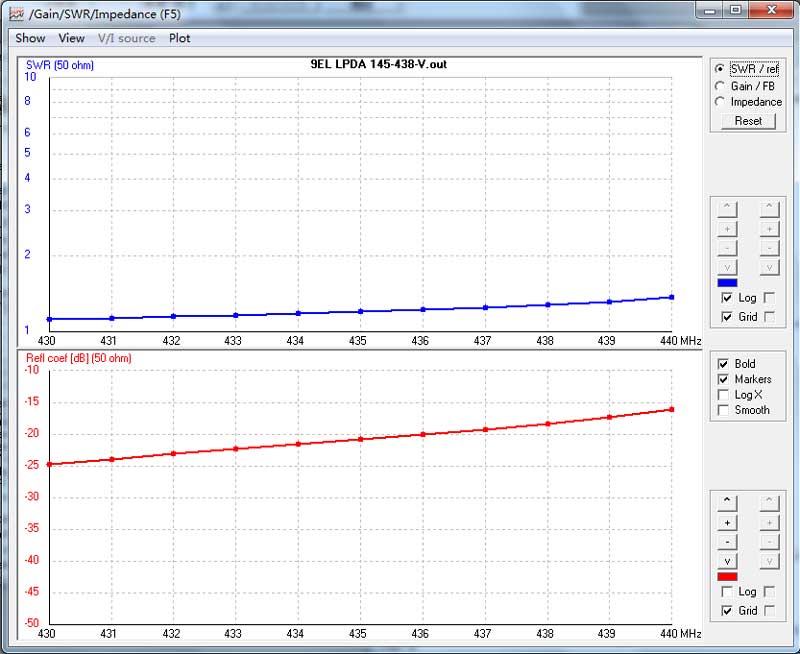Click left-column plus button in Refl coef controls

pyautogui.click(x=727, y=522)
